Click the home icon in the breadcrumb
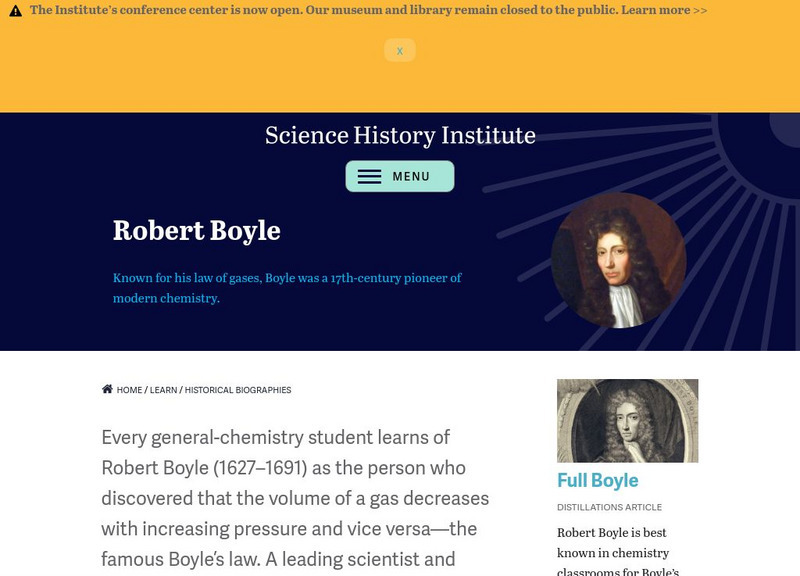This screenshot has width=800, height=576. coord(108,389)
